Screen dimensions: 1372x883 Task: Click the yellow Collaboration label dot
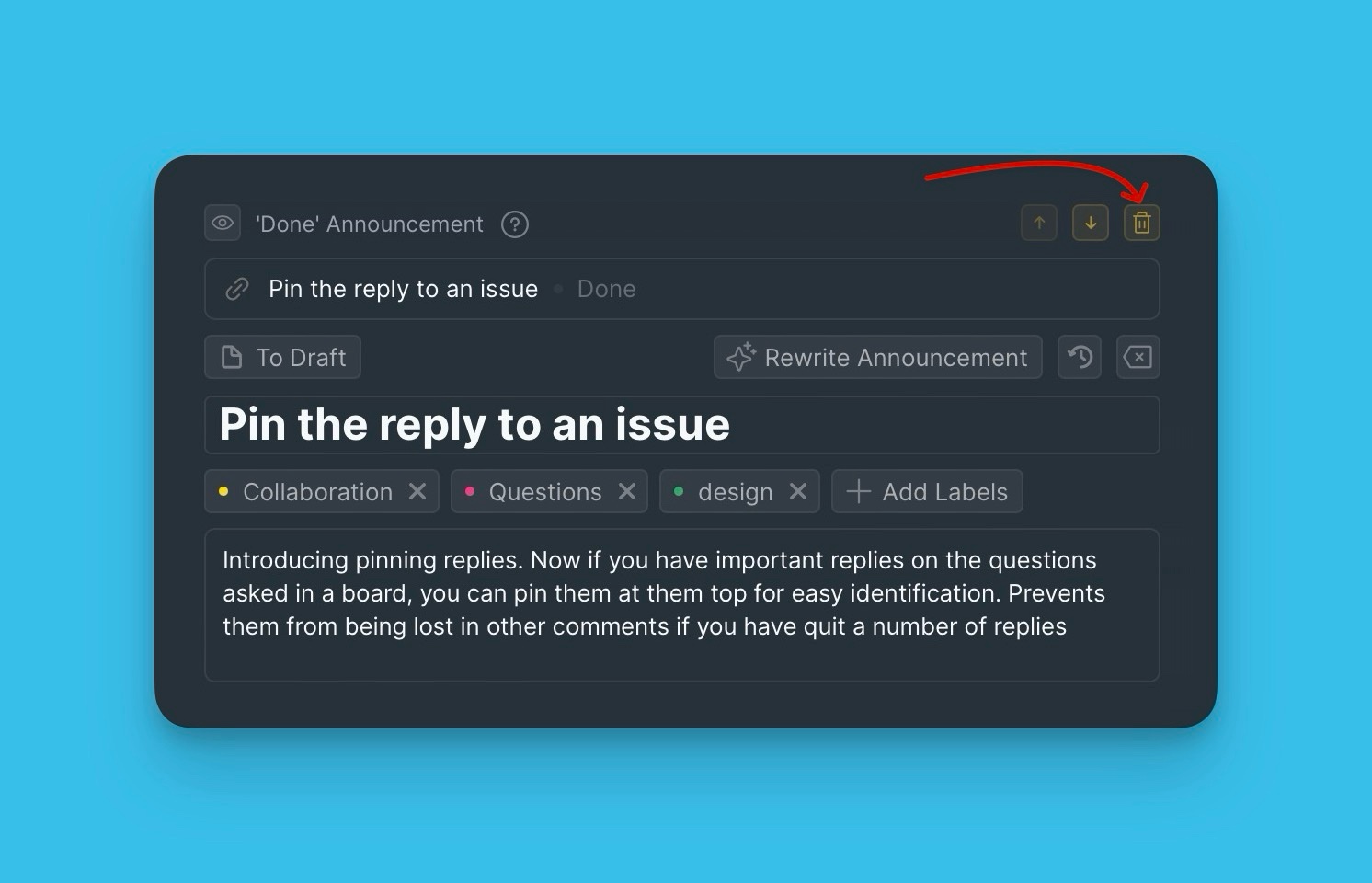[223, 491]
